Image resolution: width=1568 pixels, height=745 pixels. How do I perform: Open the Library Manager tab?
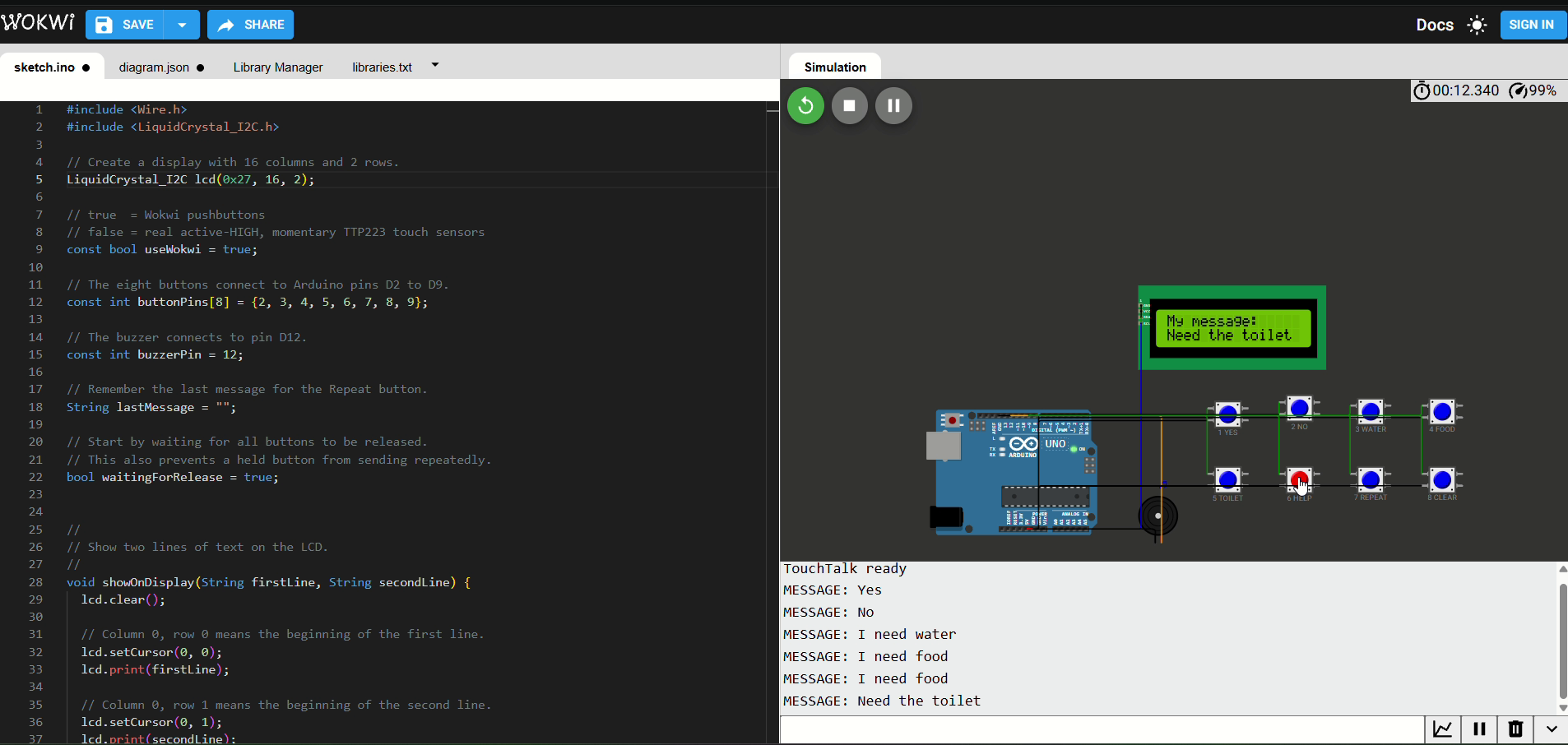pos(277,67)
